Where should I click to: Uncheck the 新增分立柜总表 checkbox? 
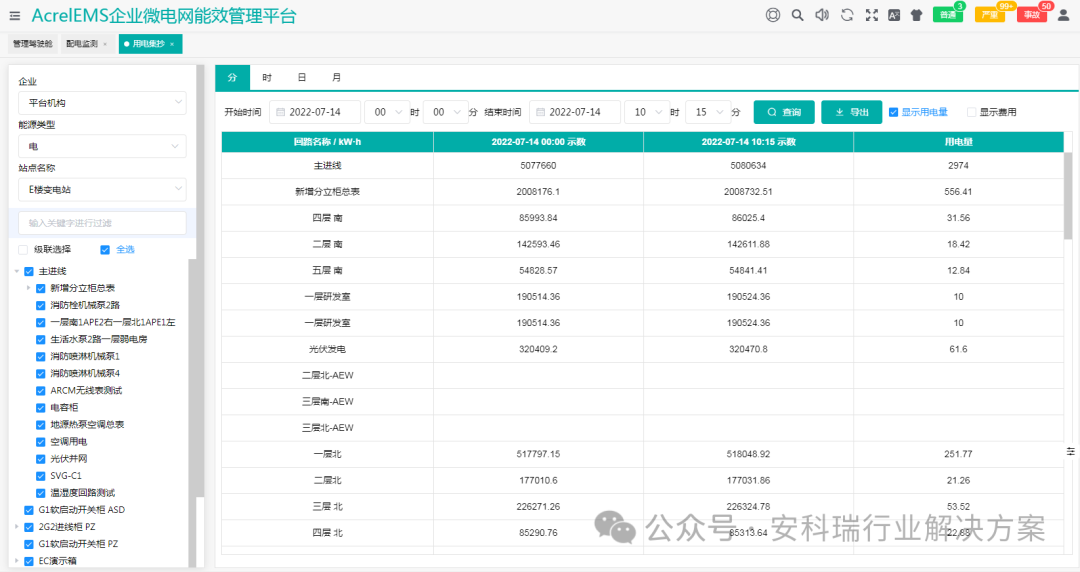pos(41,288)
